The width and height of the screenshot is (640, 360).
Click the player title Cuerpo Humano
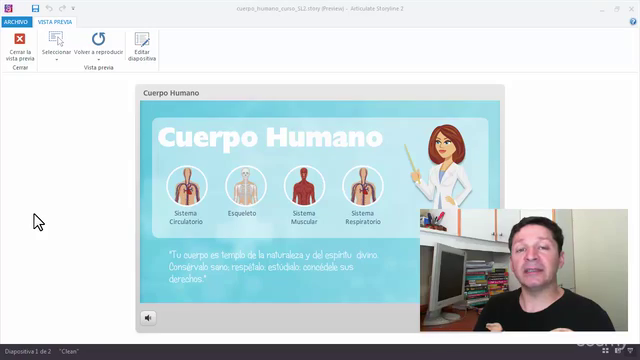coord(171,93)
